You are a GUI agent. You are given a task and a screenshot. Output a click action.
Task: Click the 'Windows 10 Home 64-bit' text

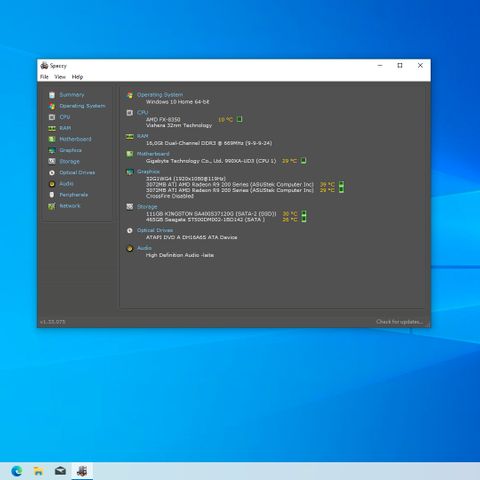pos(177,102)
